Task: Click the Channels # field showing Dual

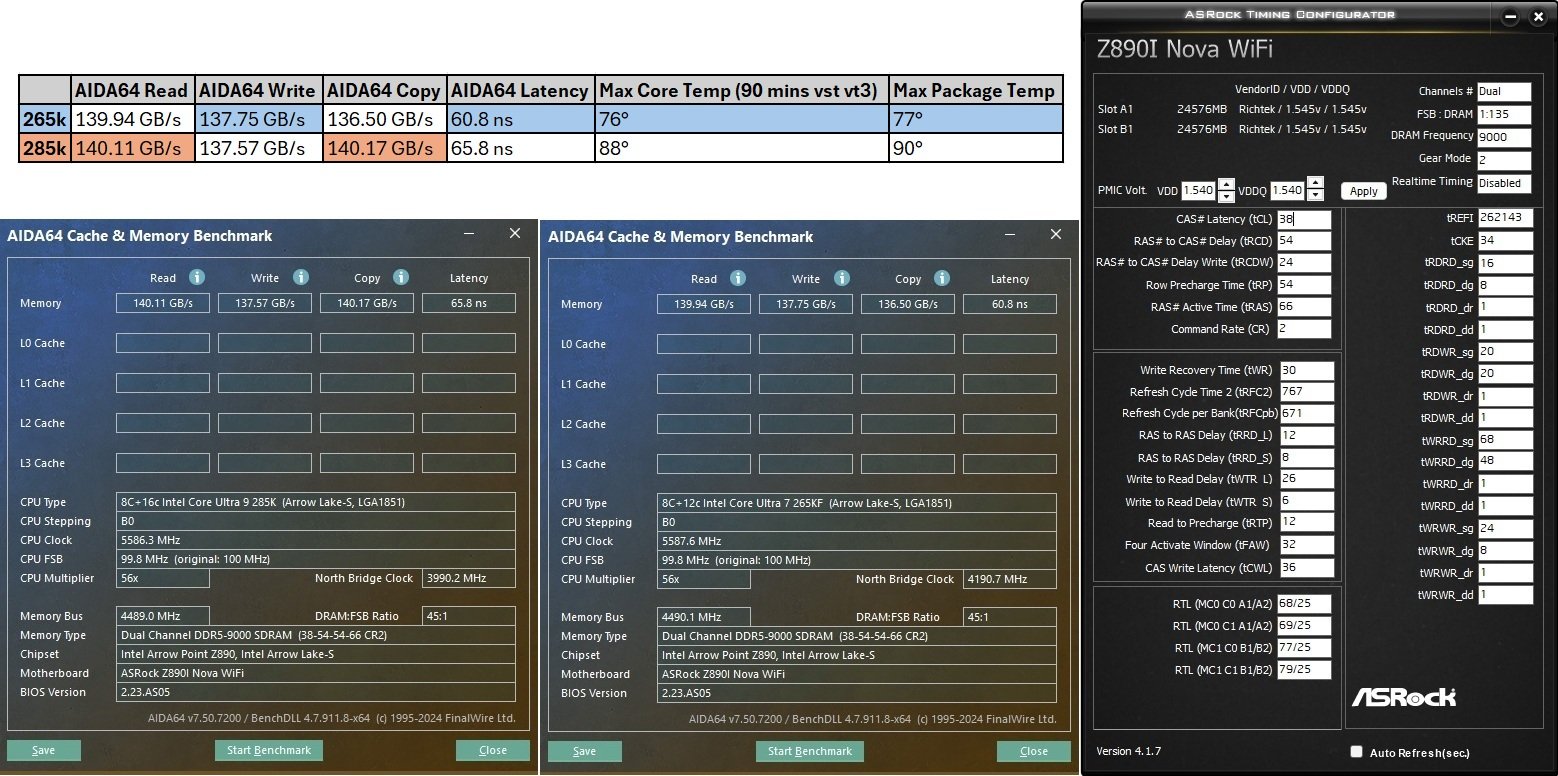Action: click(1504, 91)
